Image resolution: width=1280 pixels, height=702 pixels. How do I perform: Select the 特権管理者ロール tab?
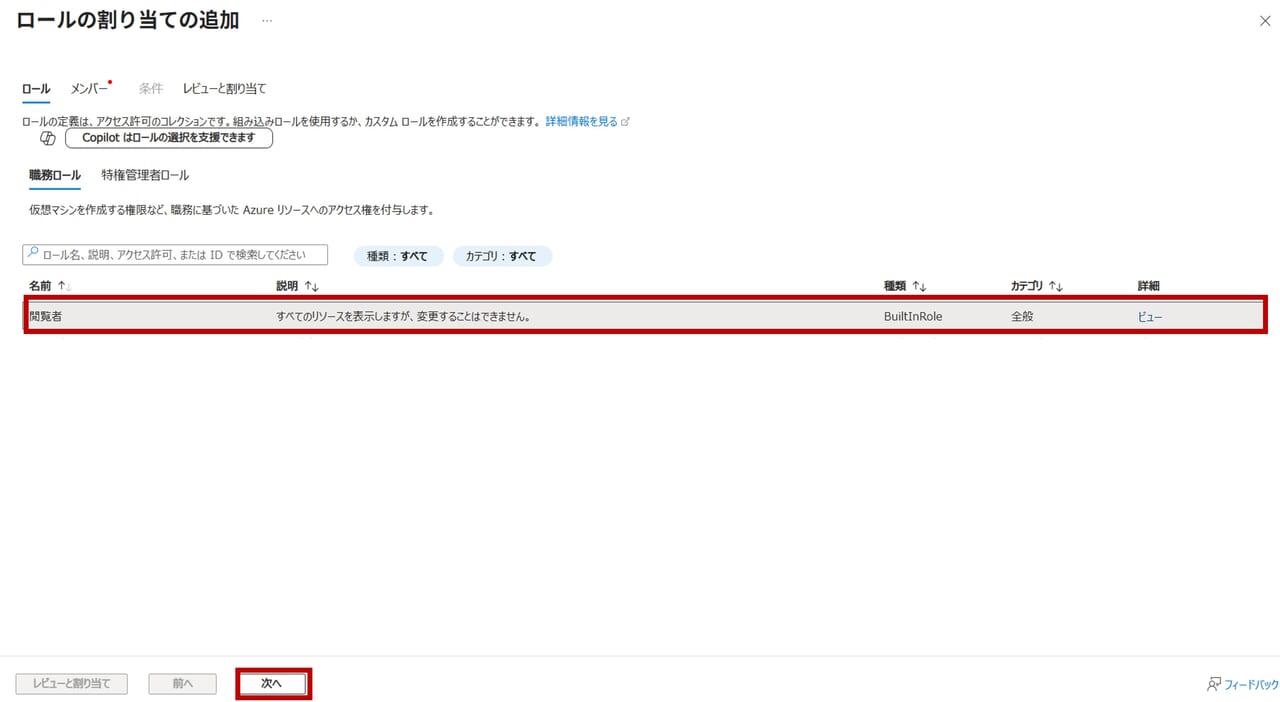tap(145, 175)
